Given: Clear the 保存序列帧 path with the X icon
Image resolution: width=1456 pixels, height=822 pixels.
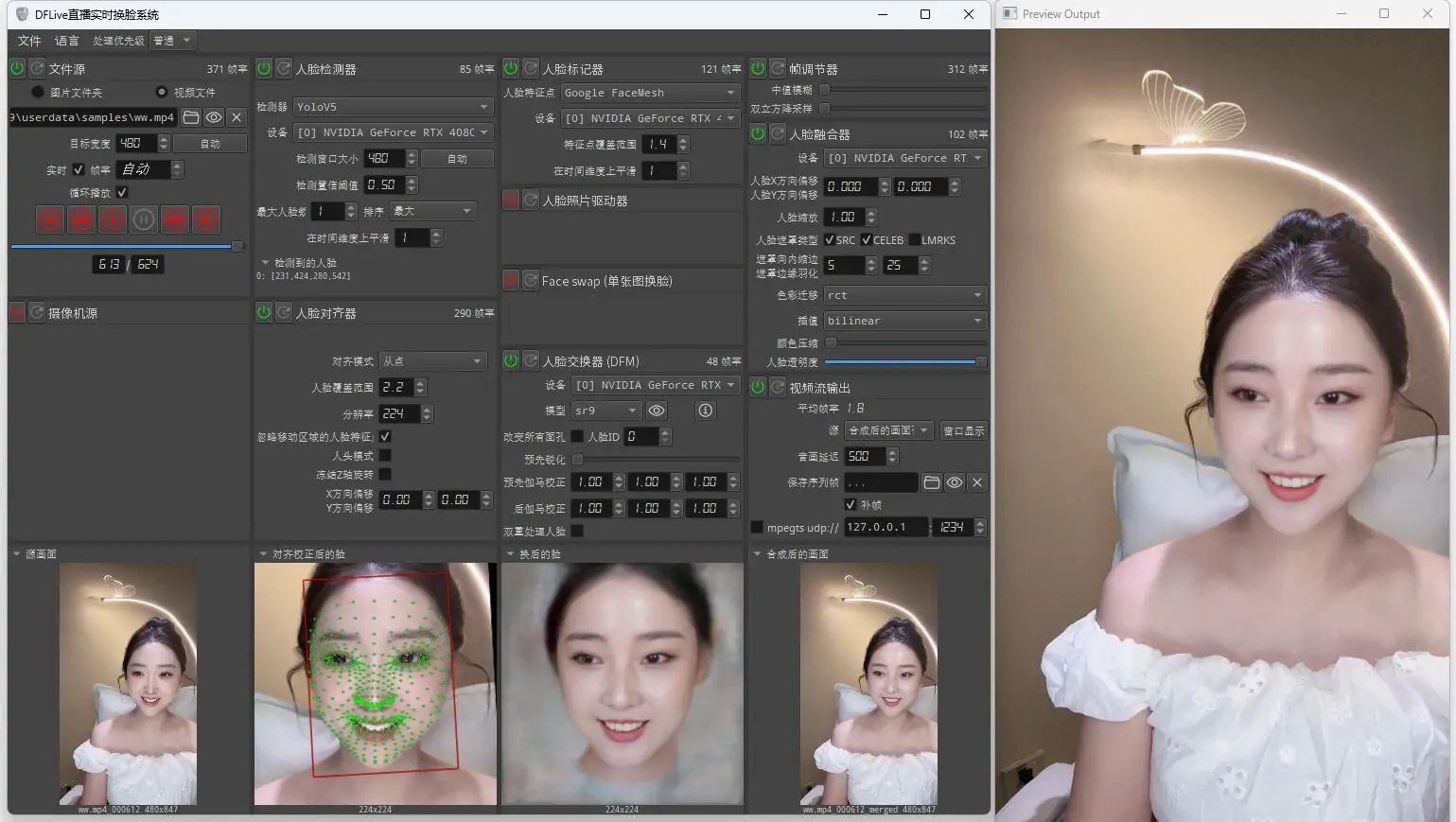Looking at the screenshot, I should point(977,482).
